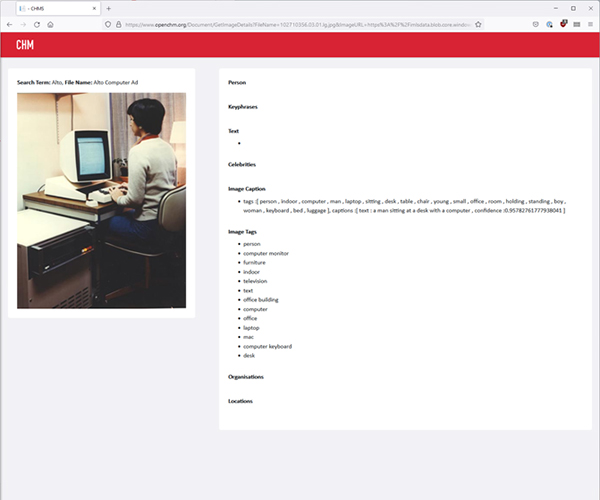
Task: Click the 'Alto Computer Ad' file name
Action: [x=116, y=82]
